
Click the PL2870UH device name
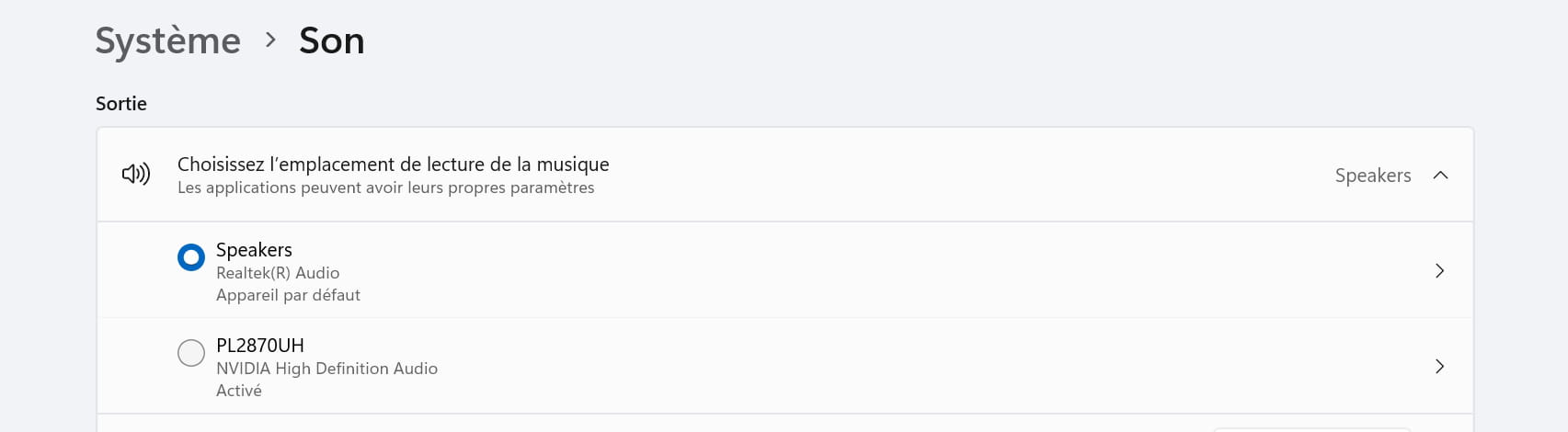(259, 345)
